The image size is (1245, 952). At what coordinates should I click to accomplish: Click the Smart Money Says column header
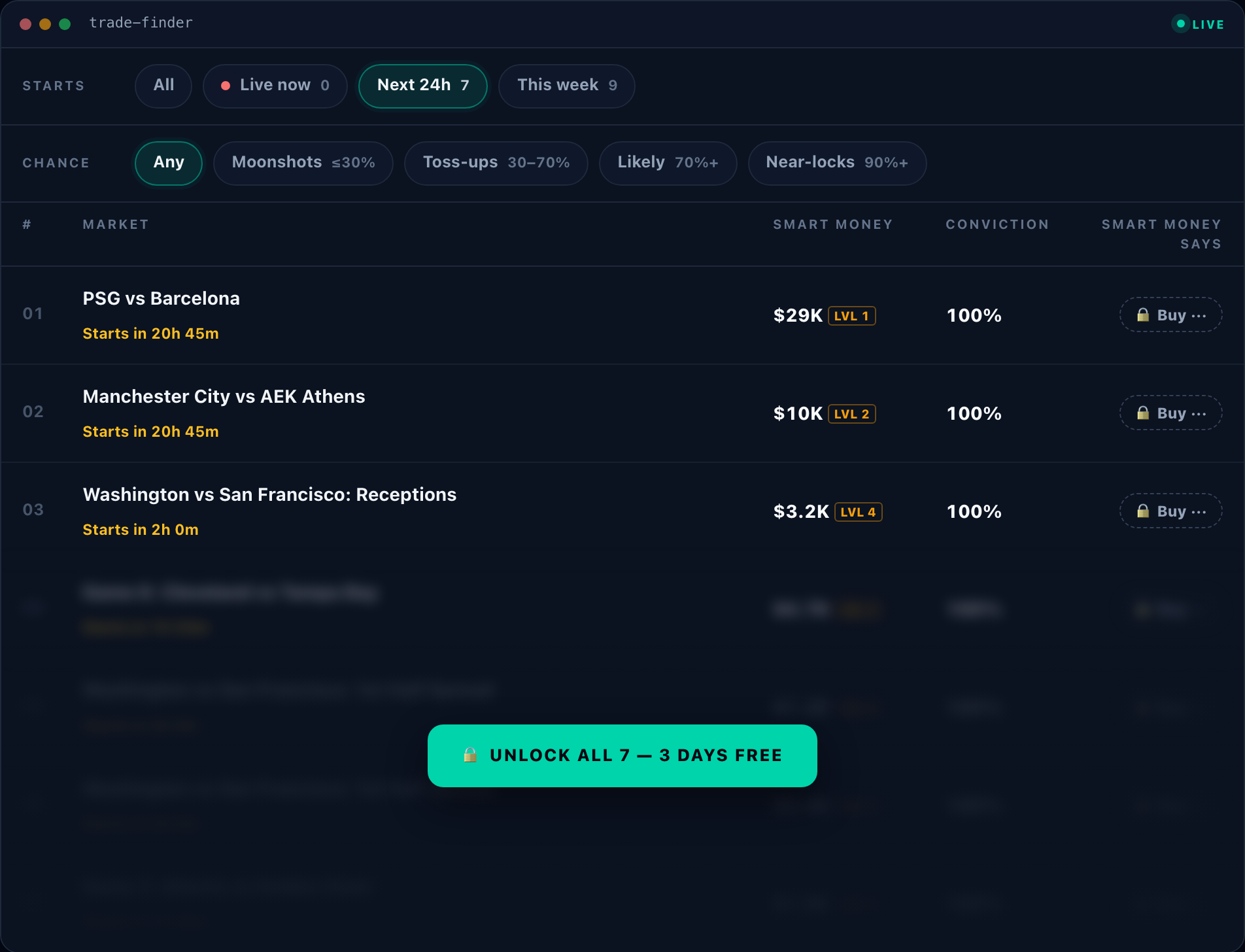coord(1162,234)
